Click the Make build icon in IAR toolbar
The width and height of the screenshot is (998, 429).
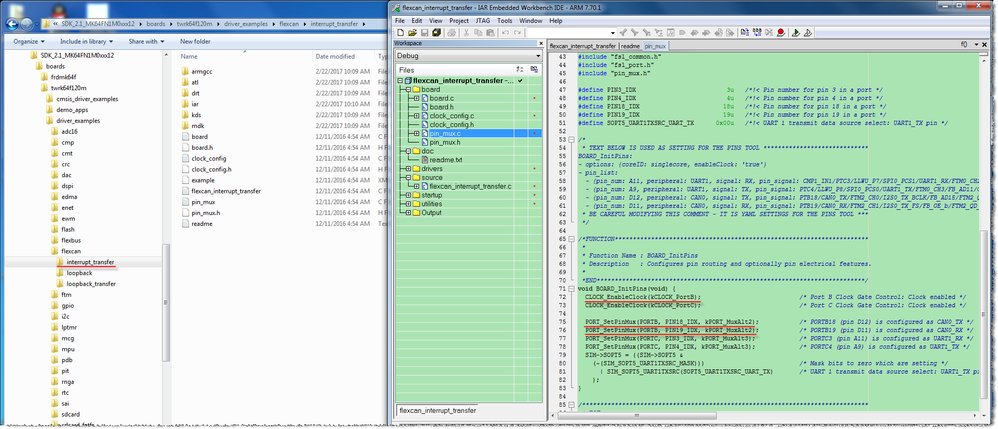(757, 32)
